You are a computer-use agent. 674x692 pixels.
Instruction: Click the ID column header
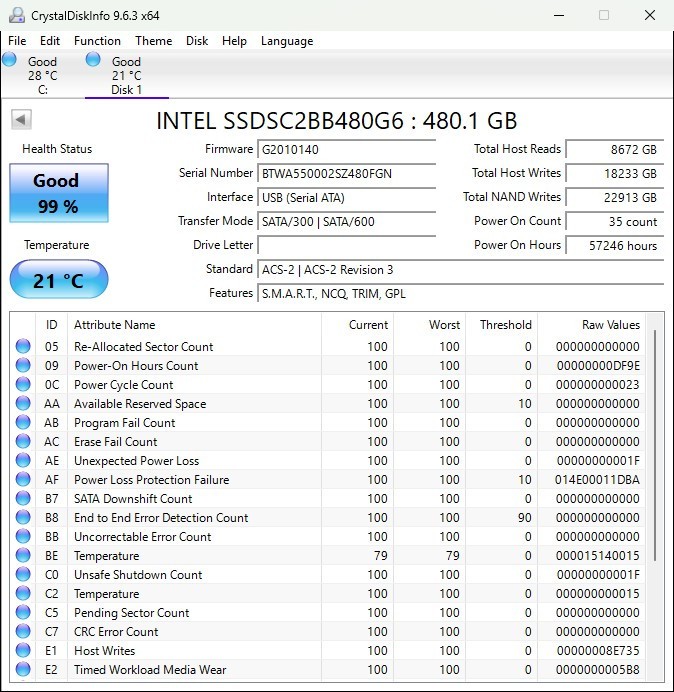coord(52,325)
